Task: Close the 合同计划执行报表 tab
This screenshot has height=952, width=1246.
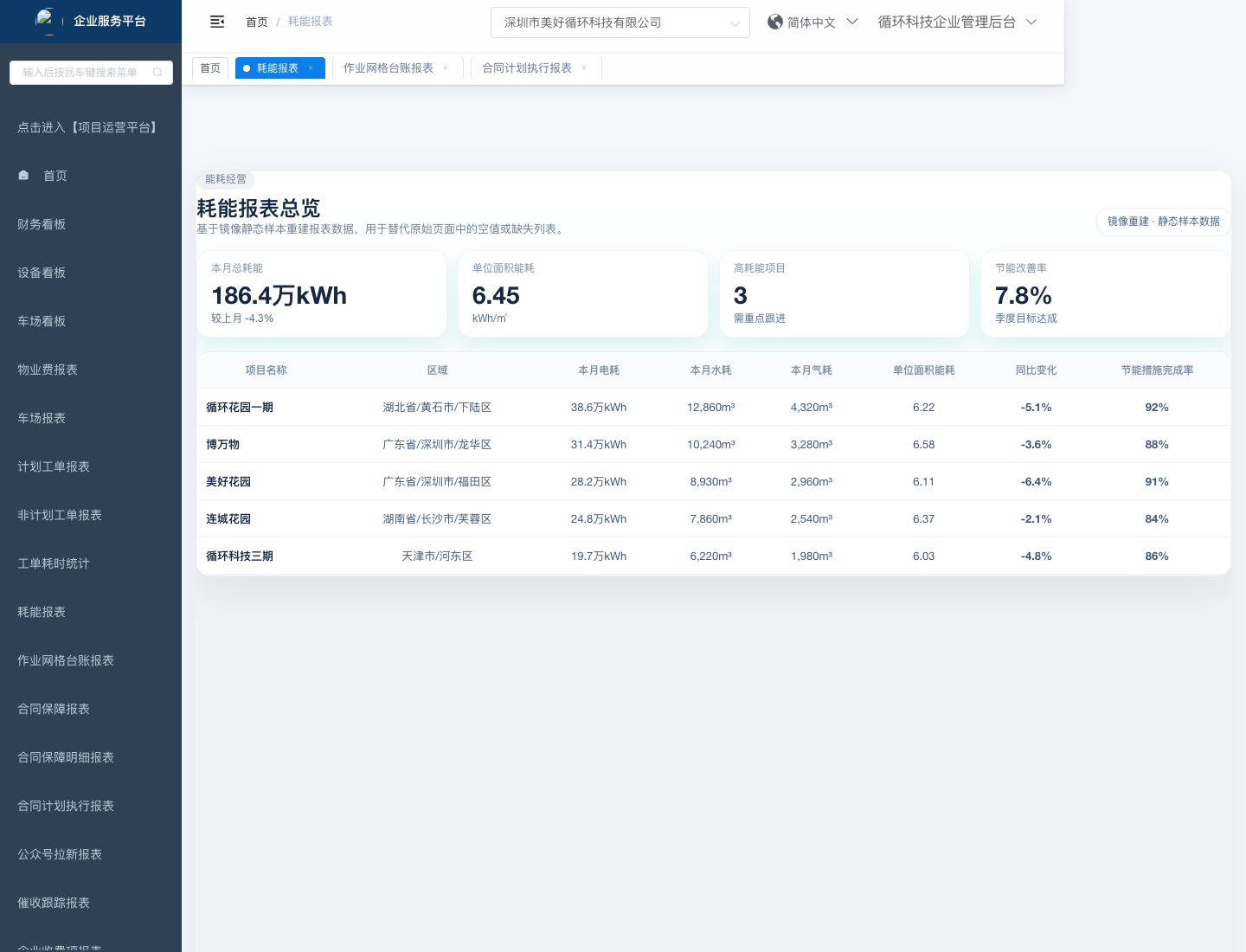Action: click(585, 68)
